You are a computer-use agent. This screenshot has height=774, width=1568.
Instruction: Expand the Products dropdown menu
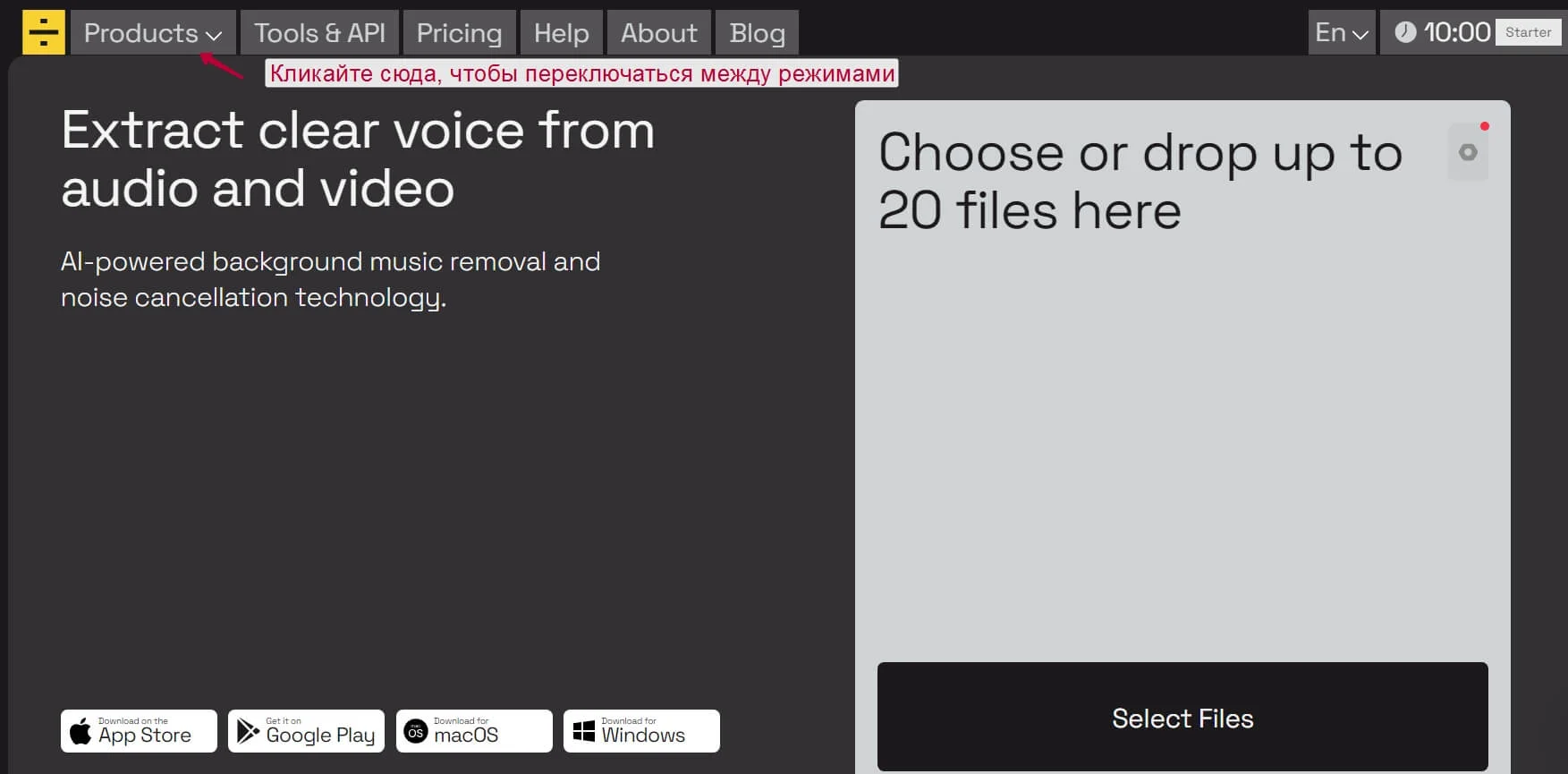pyautogui.click(x=153, y=33)
